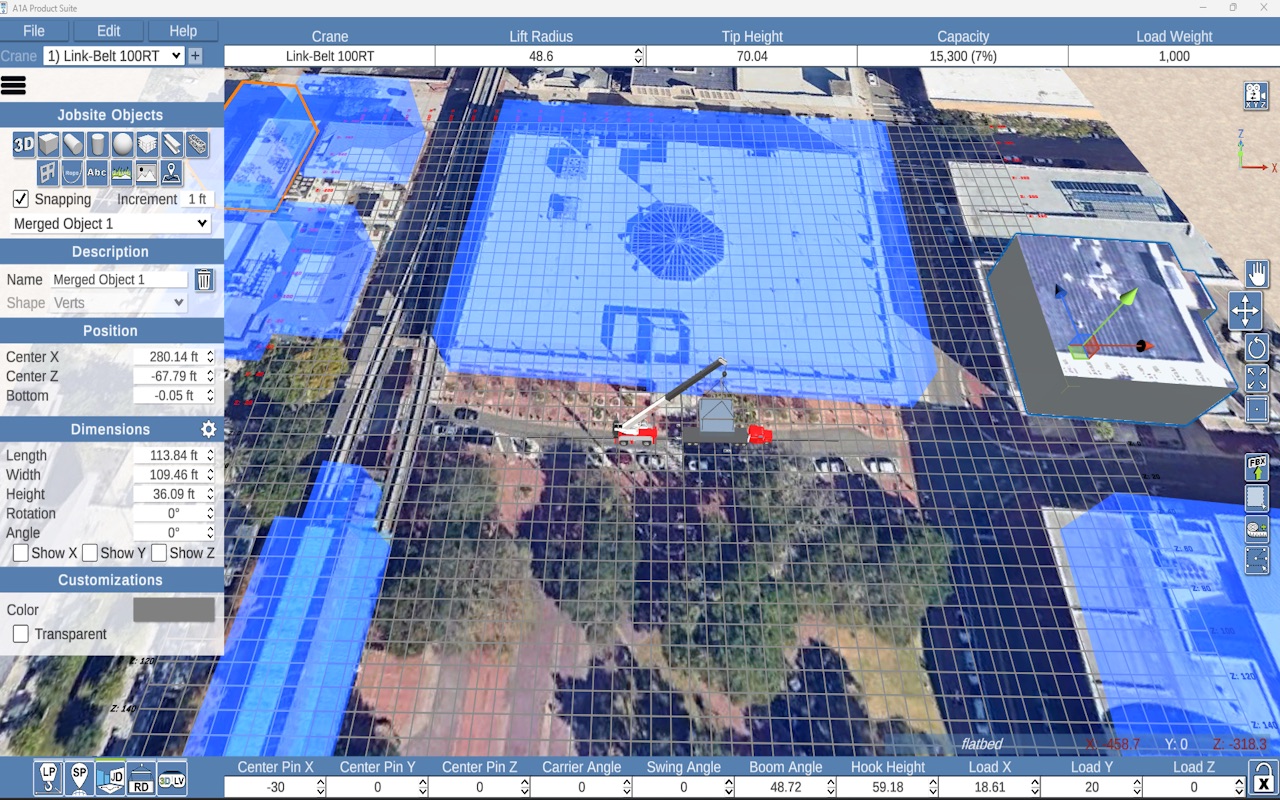The width and height of the screenshot is (1280, 800).
Task: Add a sphere object
Action: click(122, 145)
